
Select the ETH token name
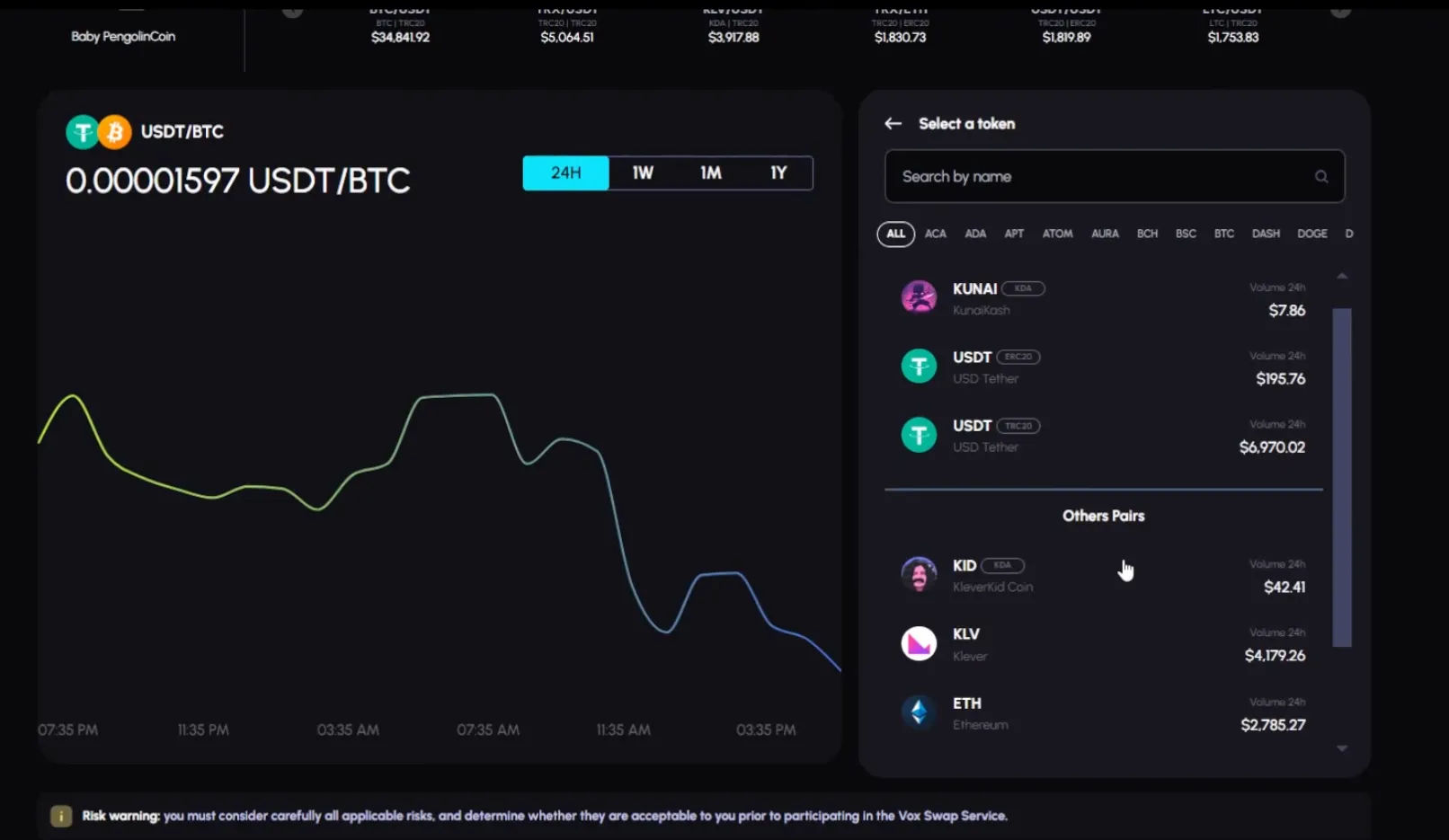[x=967, y=703]
